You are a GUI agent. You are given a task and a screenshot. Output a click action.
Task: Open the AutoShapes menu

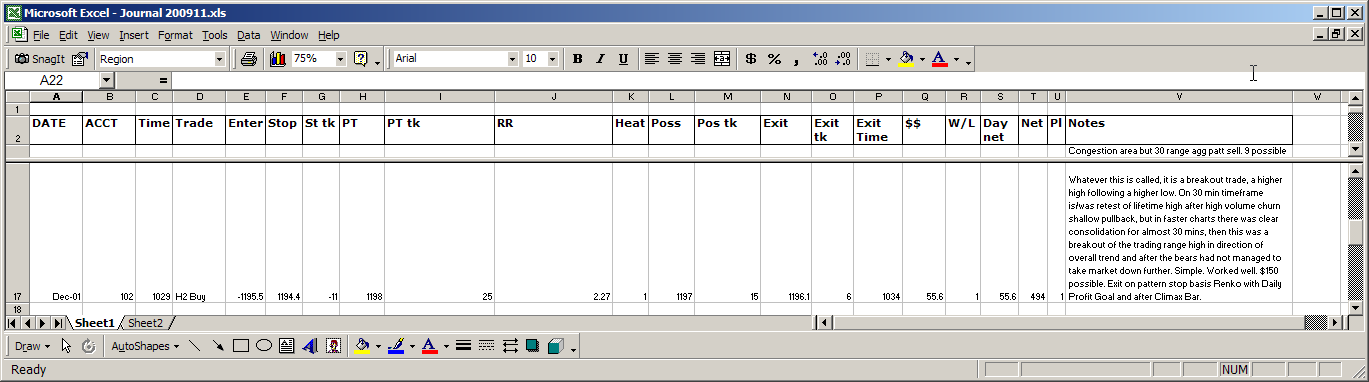pos(145,346)
